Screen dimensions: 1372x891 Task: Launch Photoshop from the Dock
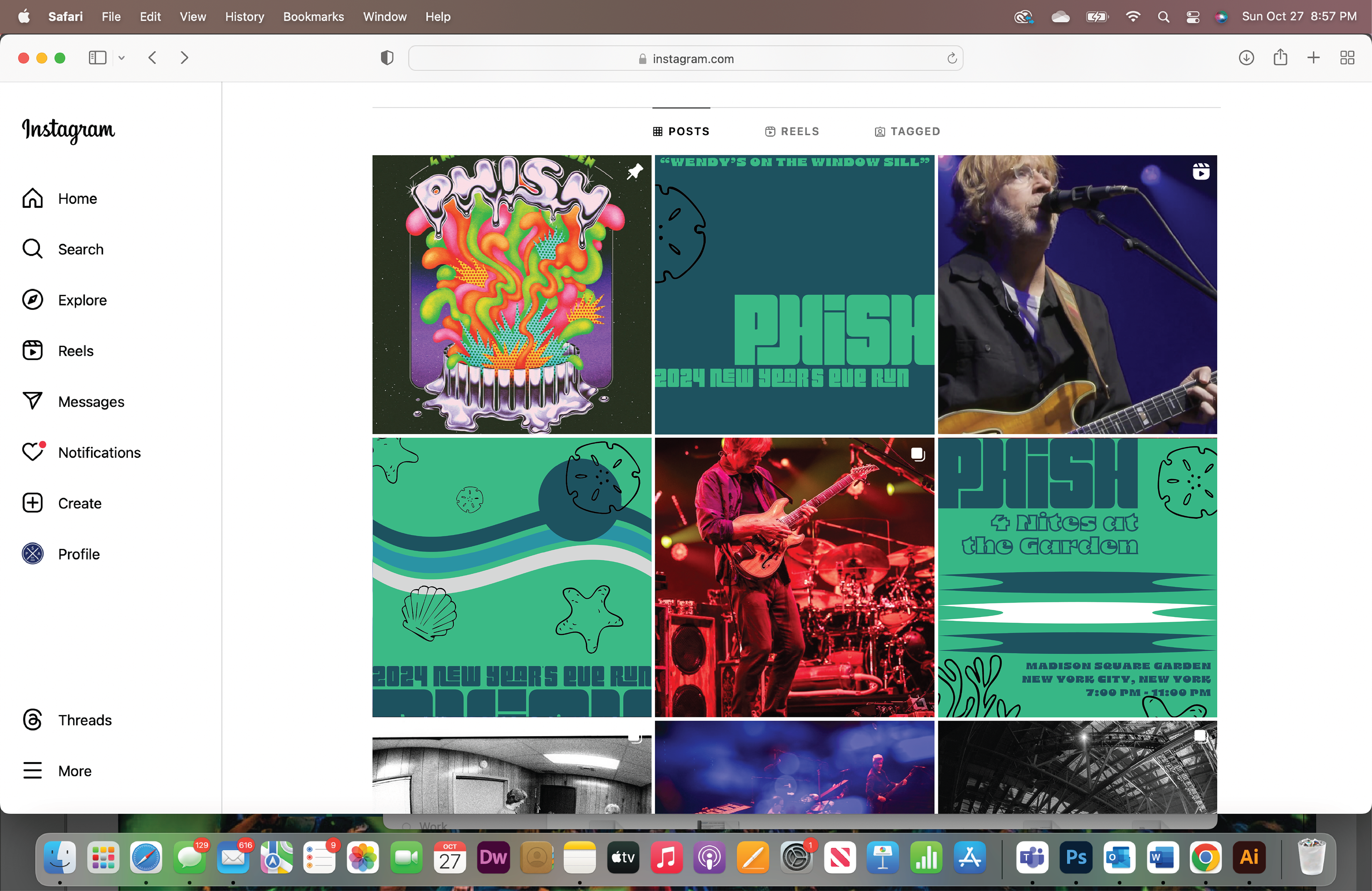[x=1076, y=857]
